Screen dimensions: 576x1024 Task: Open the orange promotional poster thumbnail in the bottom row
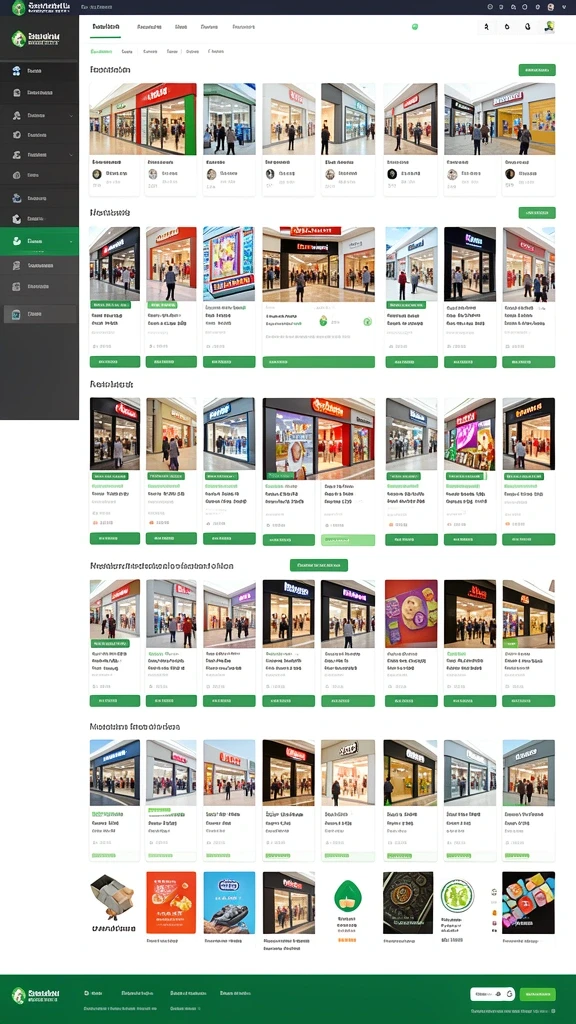pyautogui.click(x=171, y=903)
